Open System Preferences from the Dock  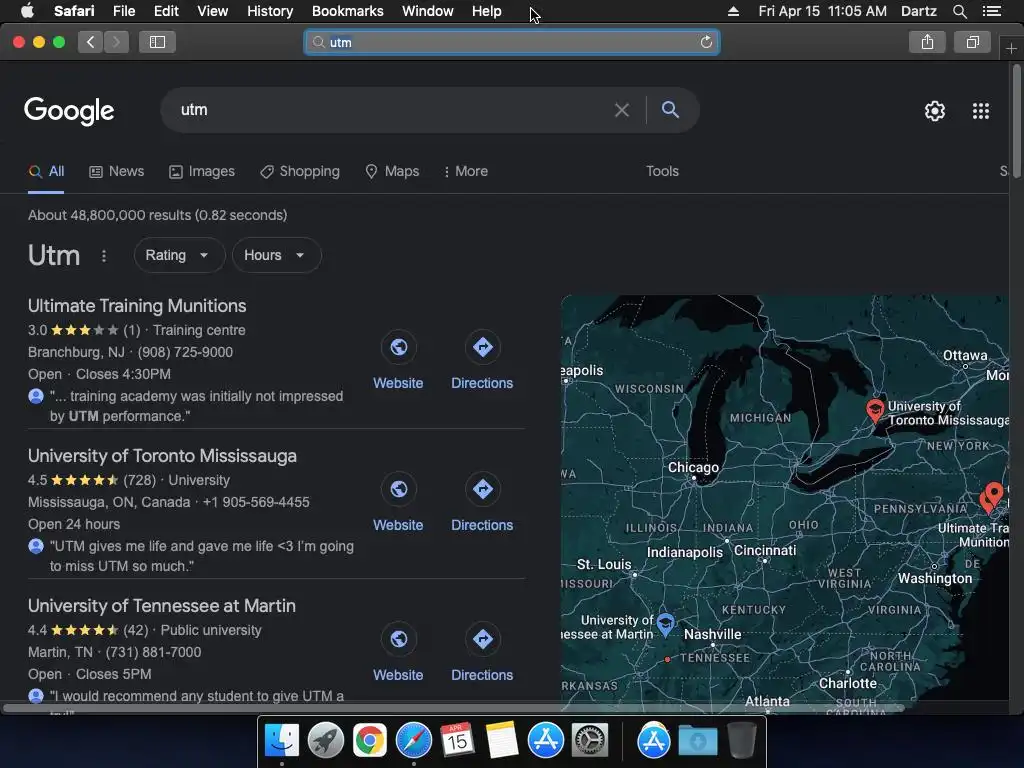(x=590, y=741)
